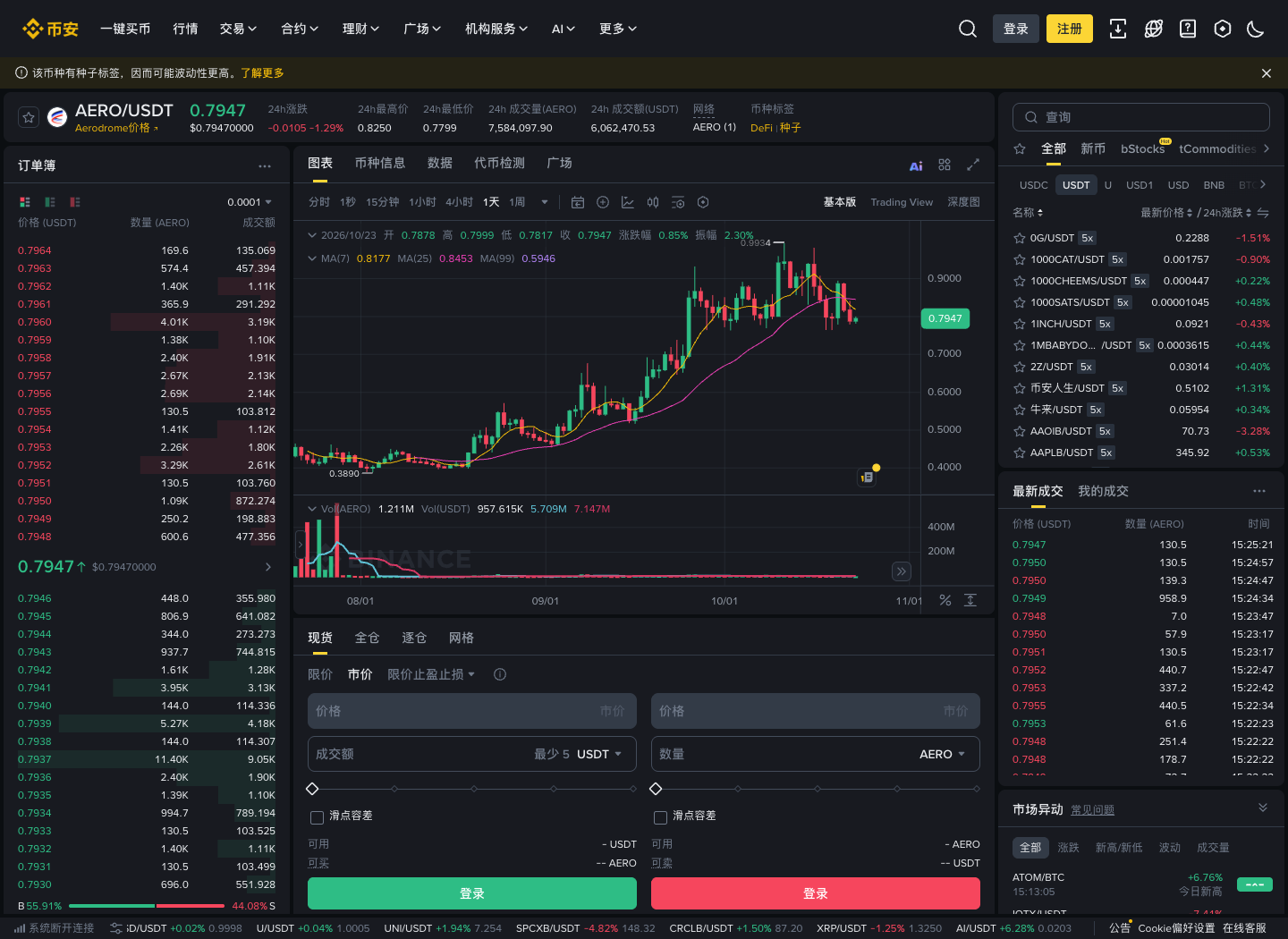Open the globe language settings icon

click(1154, 29)
